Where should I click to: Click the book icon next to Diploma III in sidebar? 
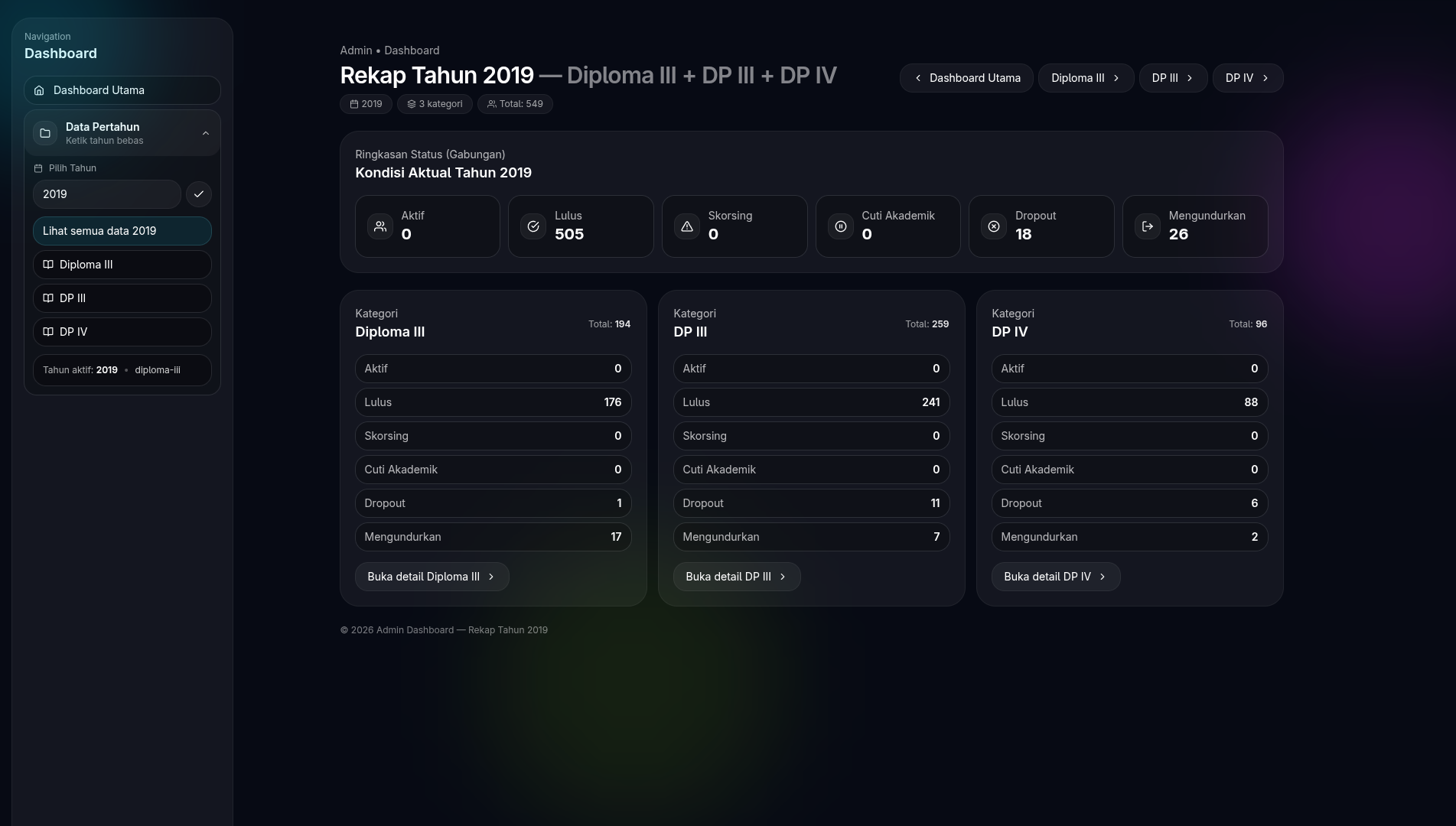[48, 265]
